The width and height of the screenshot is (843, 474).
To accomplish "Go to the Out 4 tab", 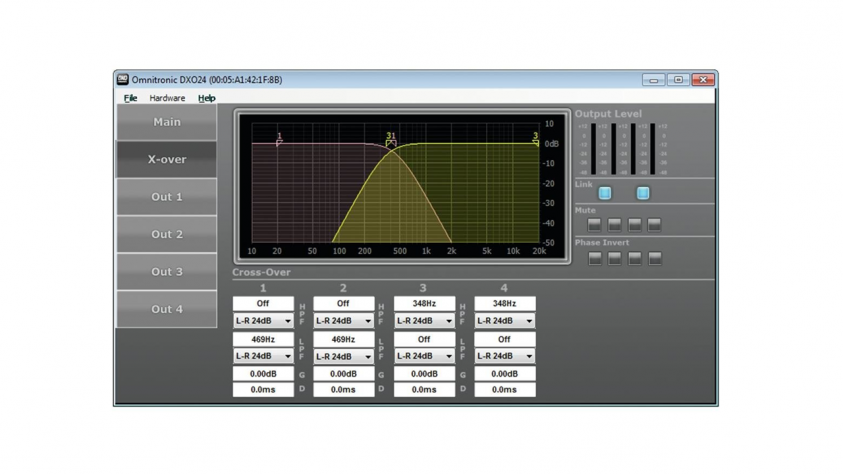I will (167, 309).
